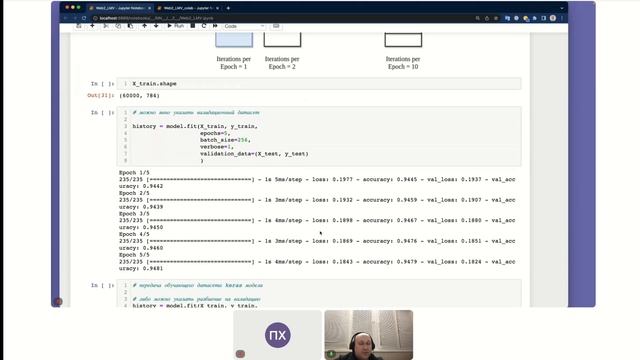640x360 pixels.
Task: Paste cells below using the toolbar icon
Action: (130, 26)
